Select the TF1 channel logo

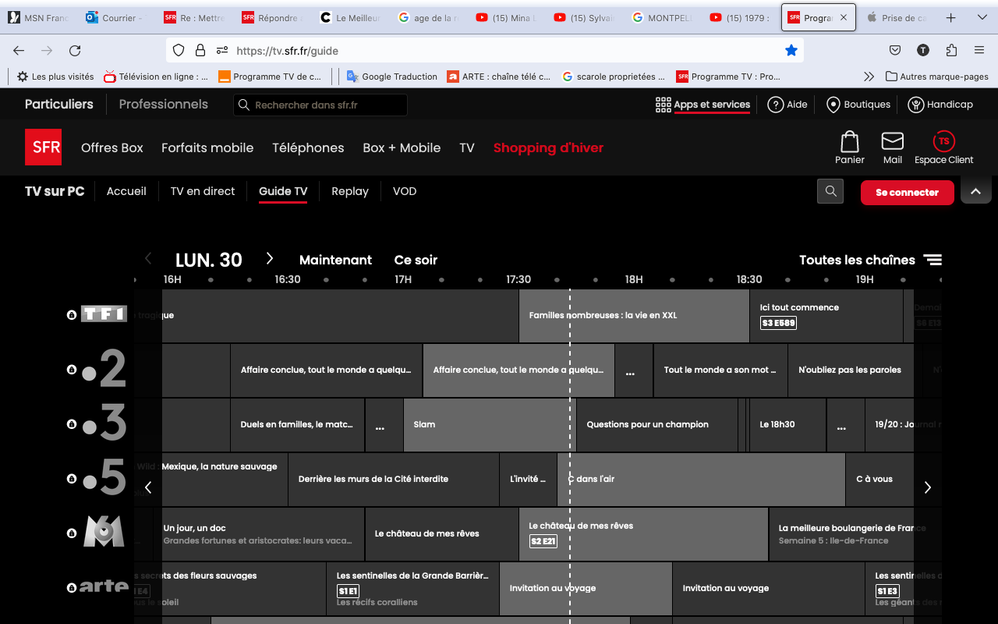coord(103,314)
